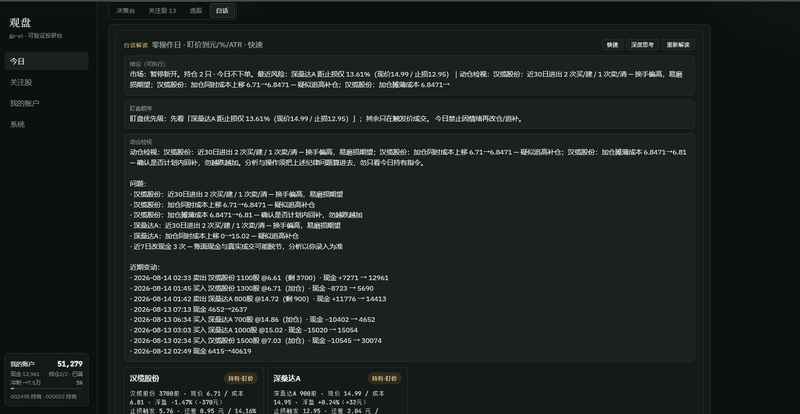Click the 5% progress value

(80, 383)
